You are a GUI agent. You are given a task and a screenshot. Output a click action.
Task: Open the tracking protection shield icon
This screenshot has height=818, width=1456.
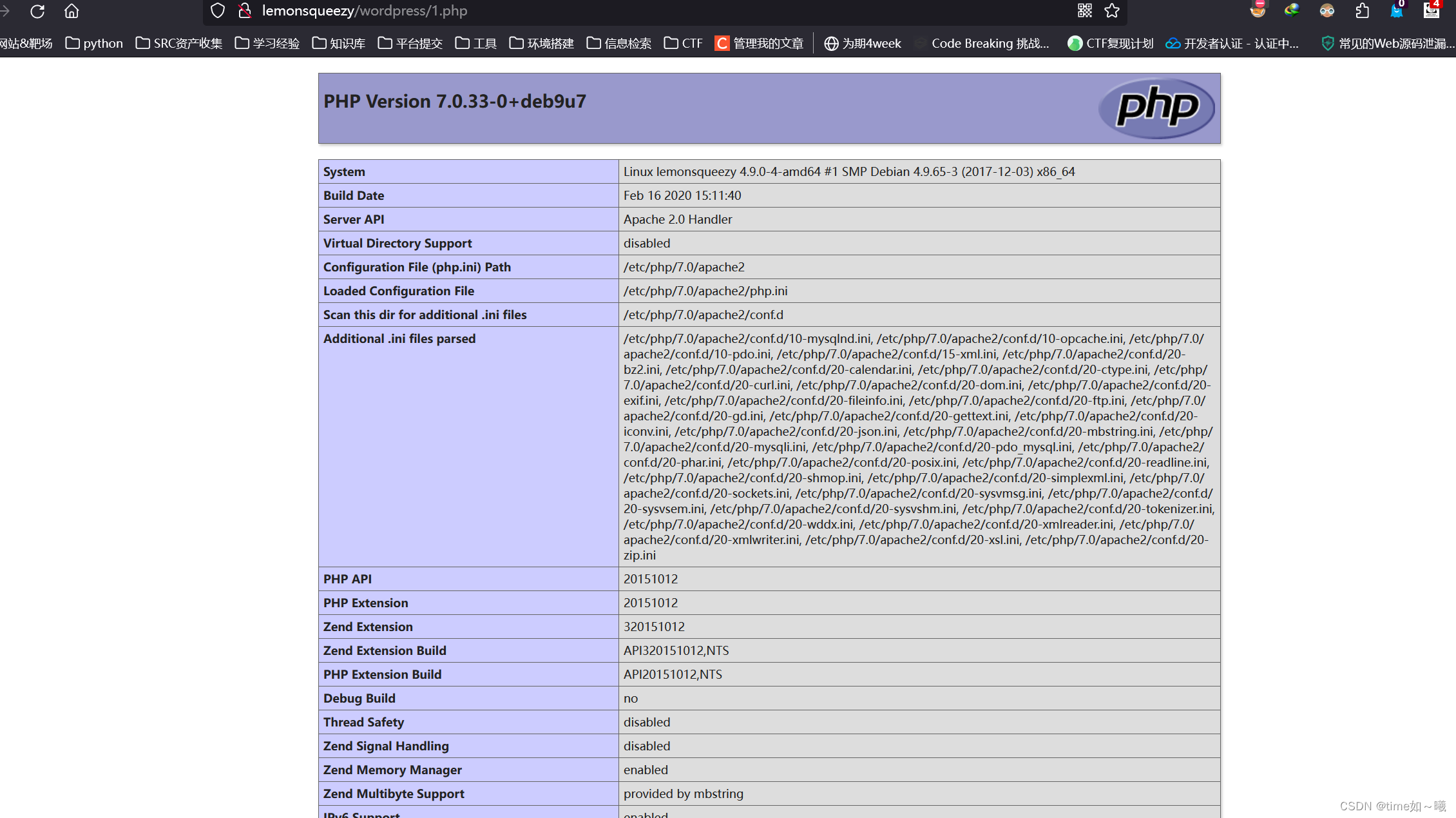(218, 11)
